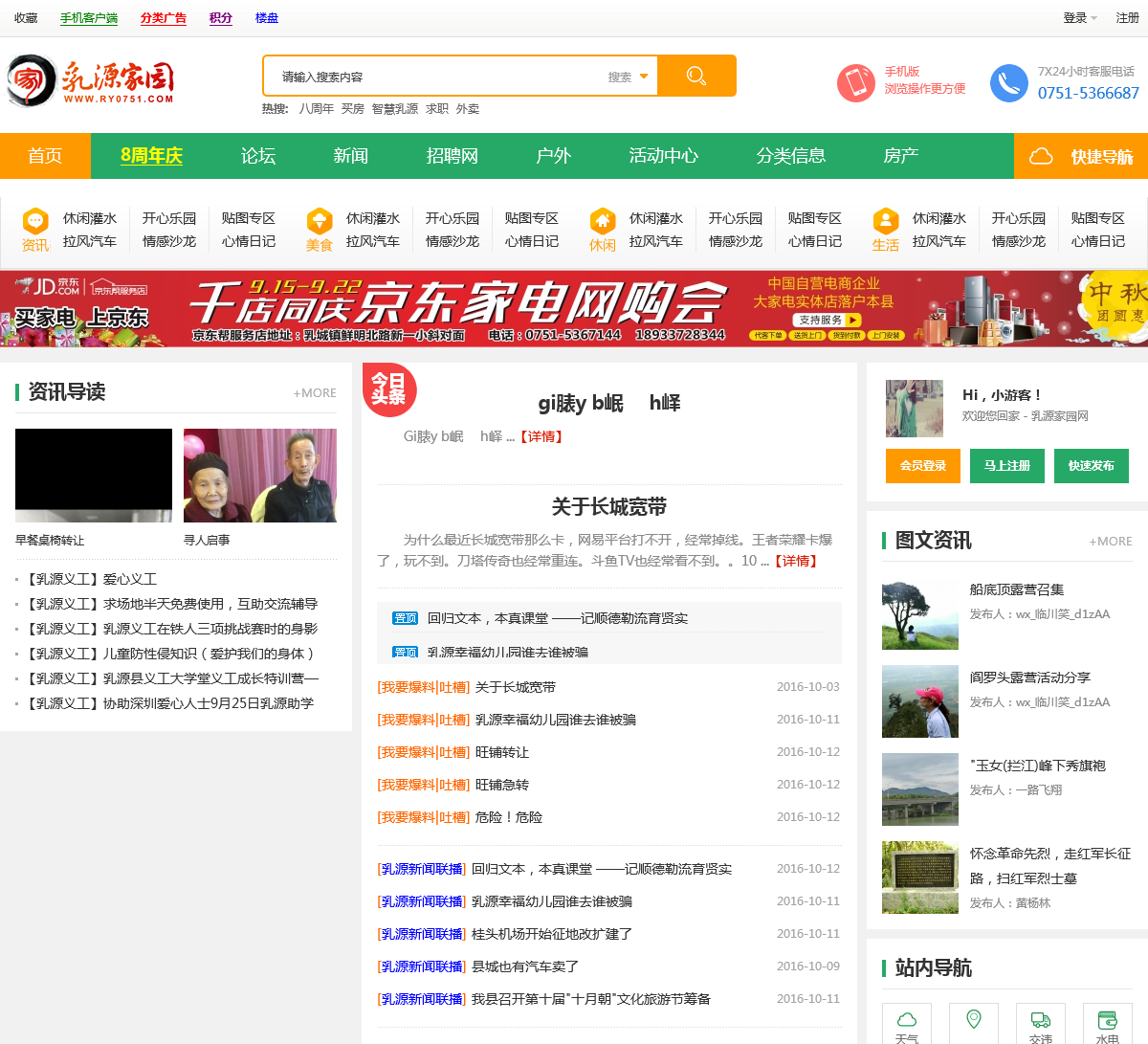Viewport: 1148px width, 1044px height.
Task: Open the search type dropdown arrow
Action: 644,77
